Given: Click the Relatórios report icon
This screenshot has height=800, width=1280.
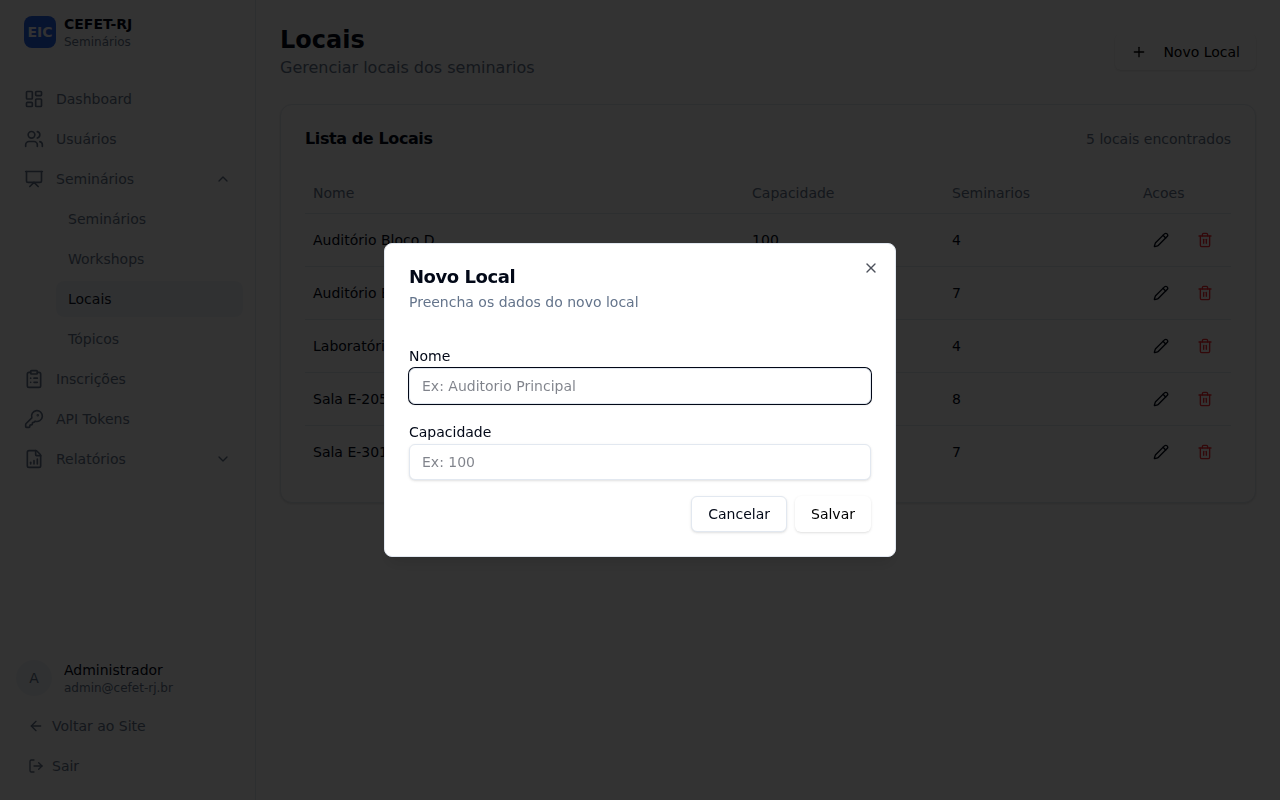Looking at the screenshot, I should [x=34, y=459].
